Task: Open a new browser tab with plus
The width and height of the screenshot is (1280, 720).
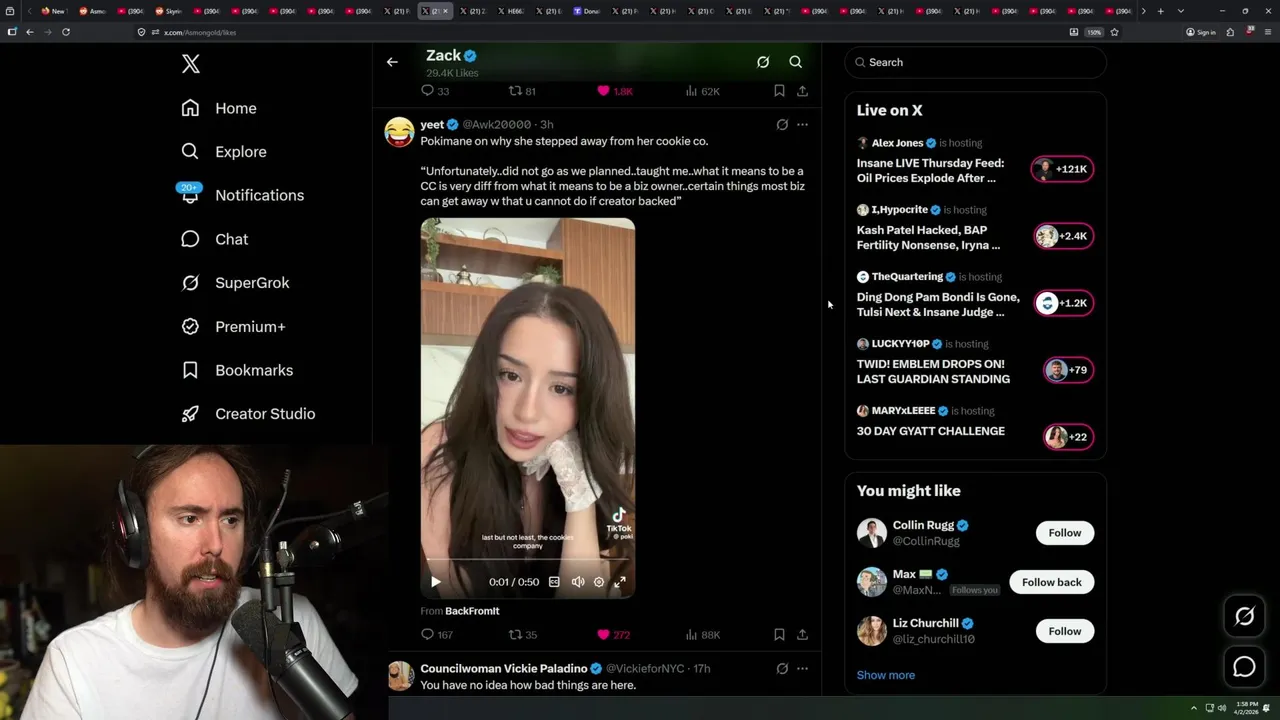Action: [x=1160, y=11]
